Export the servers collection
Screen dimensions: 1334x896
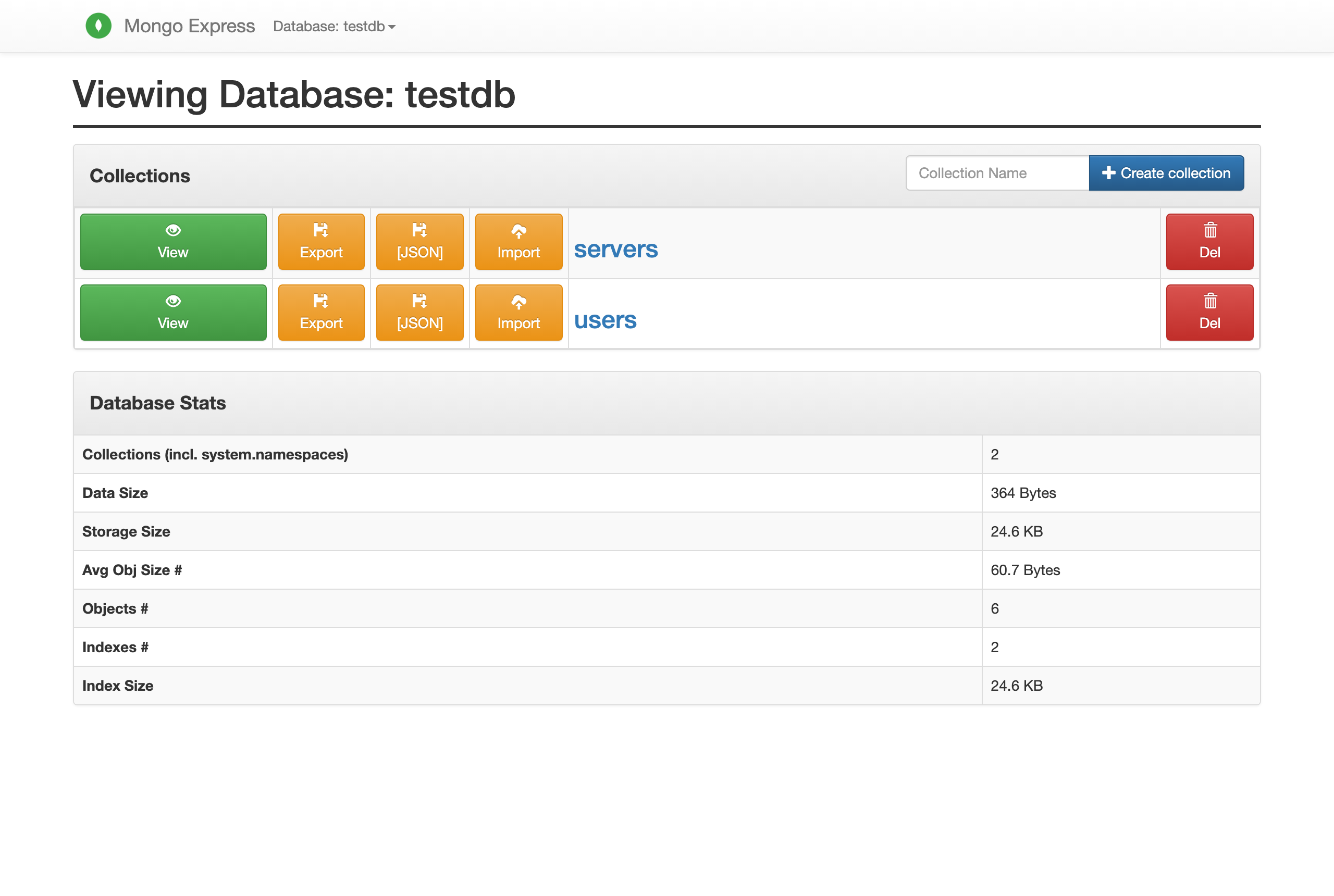pyautogui.click(x=321, y=242)
